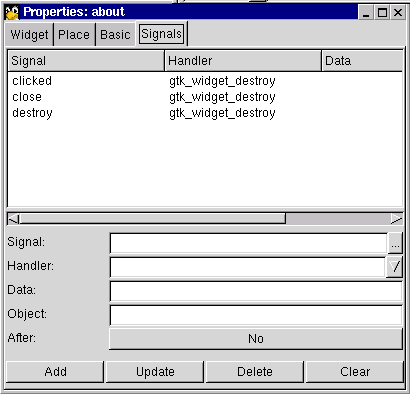
Task: Sort by the Handler column header
Action: click(243, 61)
